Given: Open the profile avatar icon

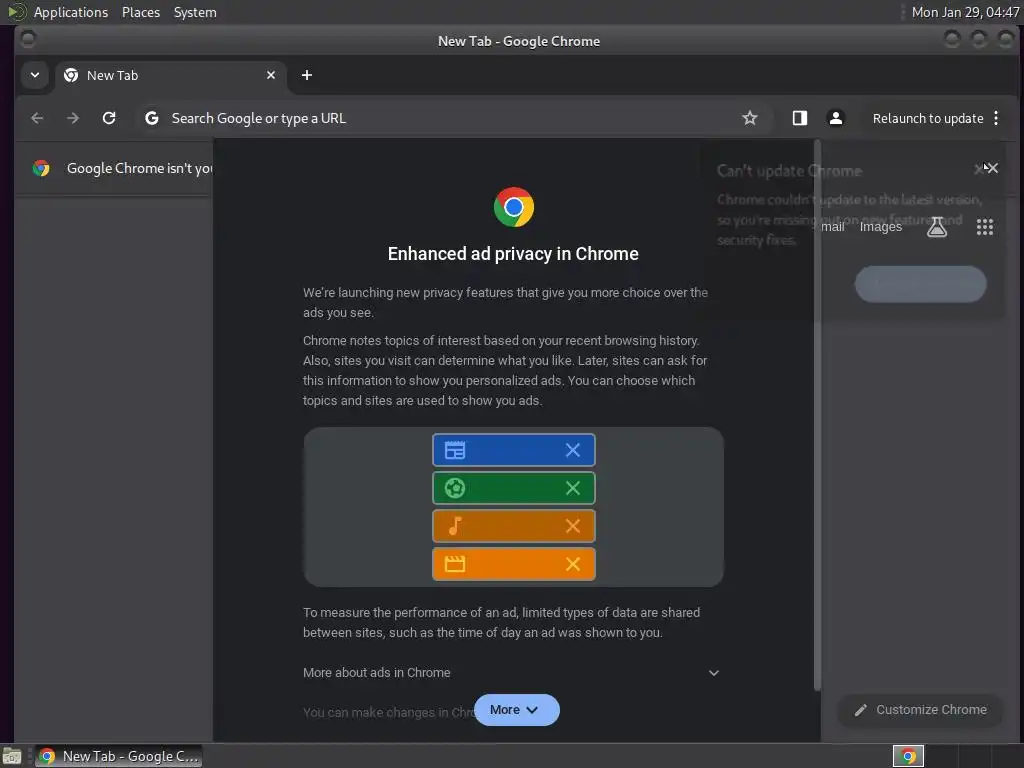Looking at the screenshot, I should [x=836, y=118].
